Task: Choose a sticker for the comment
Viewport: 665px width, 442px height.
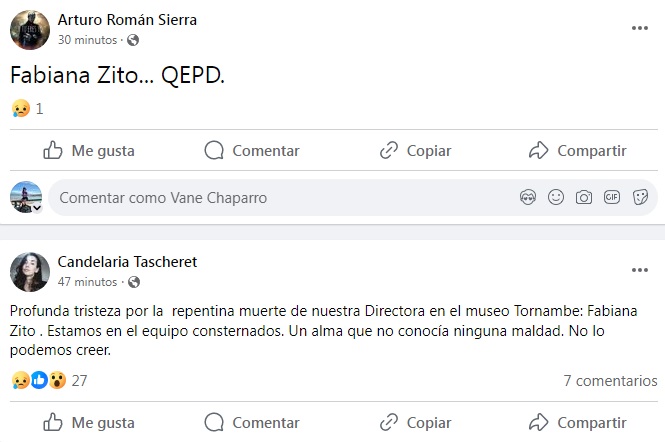Action: pos(641,198)
